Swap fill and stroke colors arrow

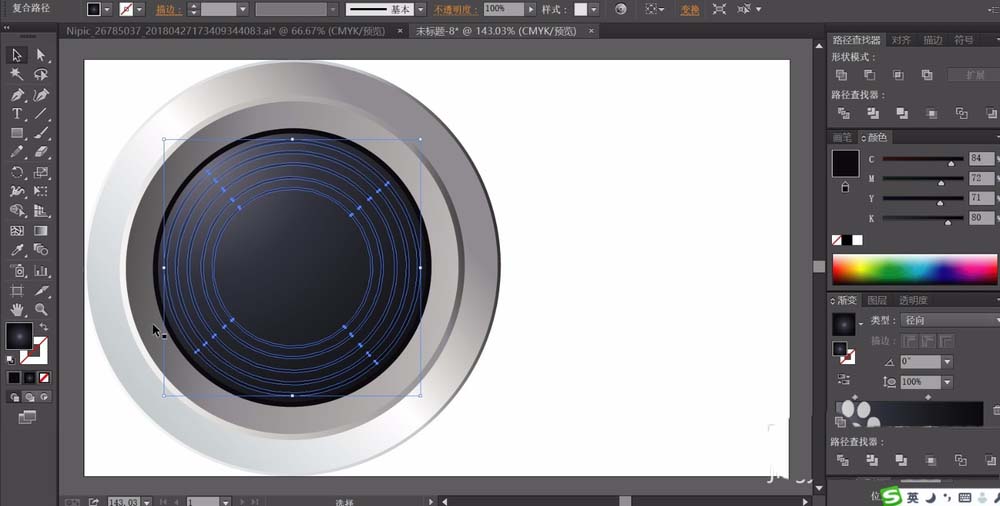coord(43,327)
